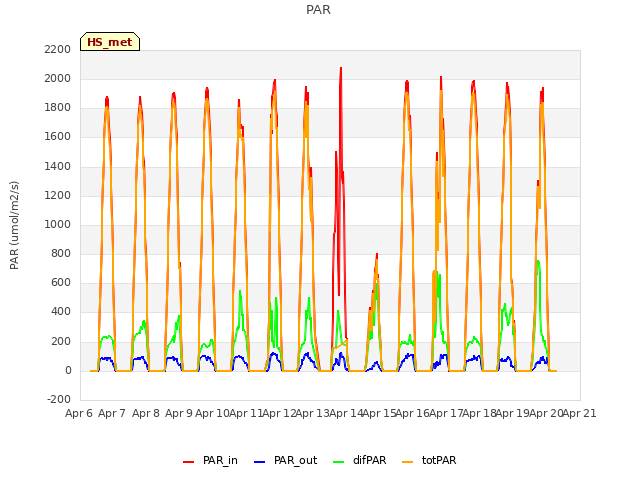
Task: Click the totPAR legend entry
Action: [x=429, y=460]
